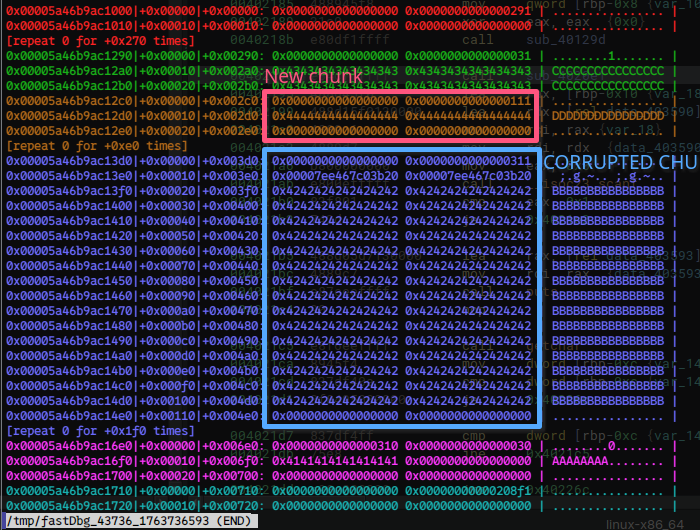Click the address 0x00005a46b9ac12c0
Viewport: 700px width, 530px height.
(69, 101)
